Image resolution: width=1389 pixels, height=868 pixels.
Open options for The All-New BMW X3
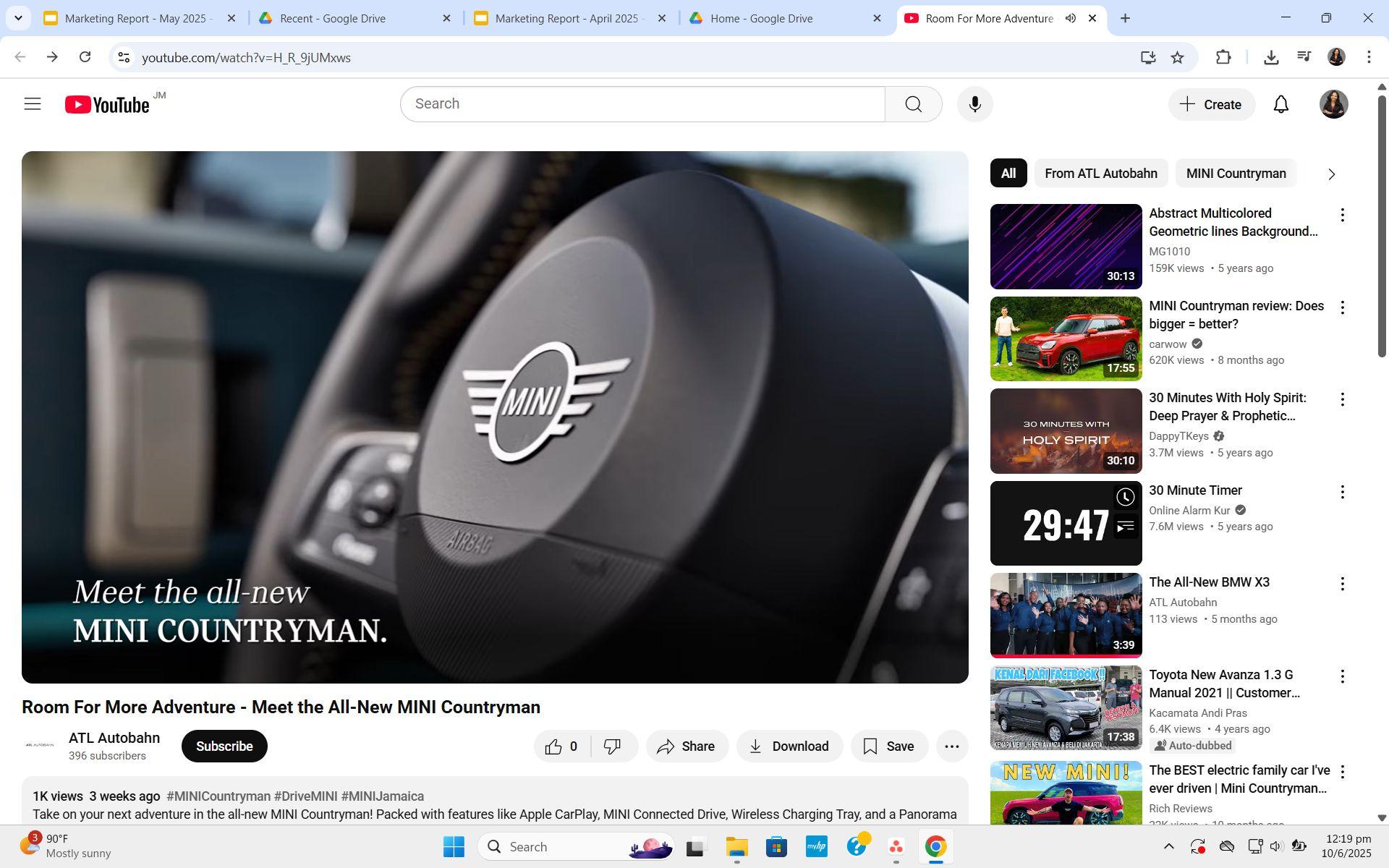1342,584
